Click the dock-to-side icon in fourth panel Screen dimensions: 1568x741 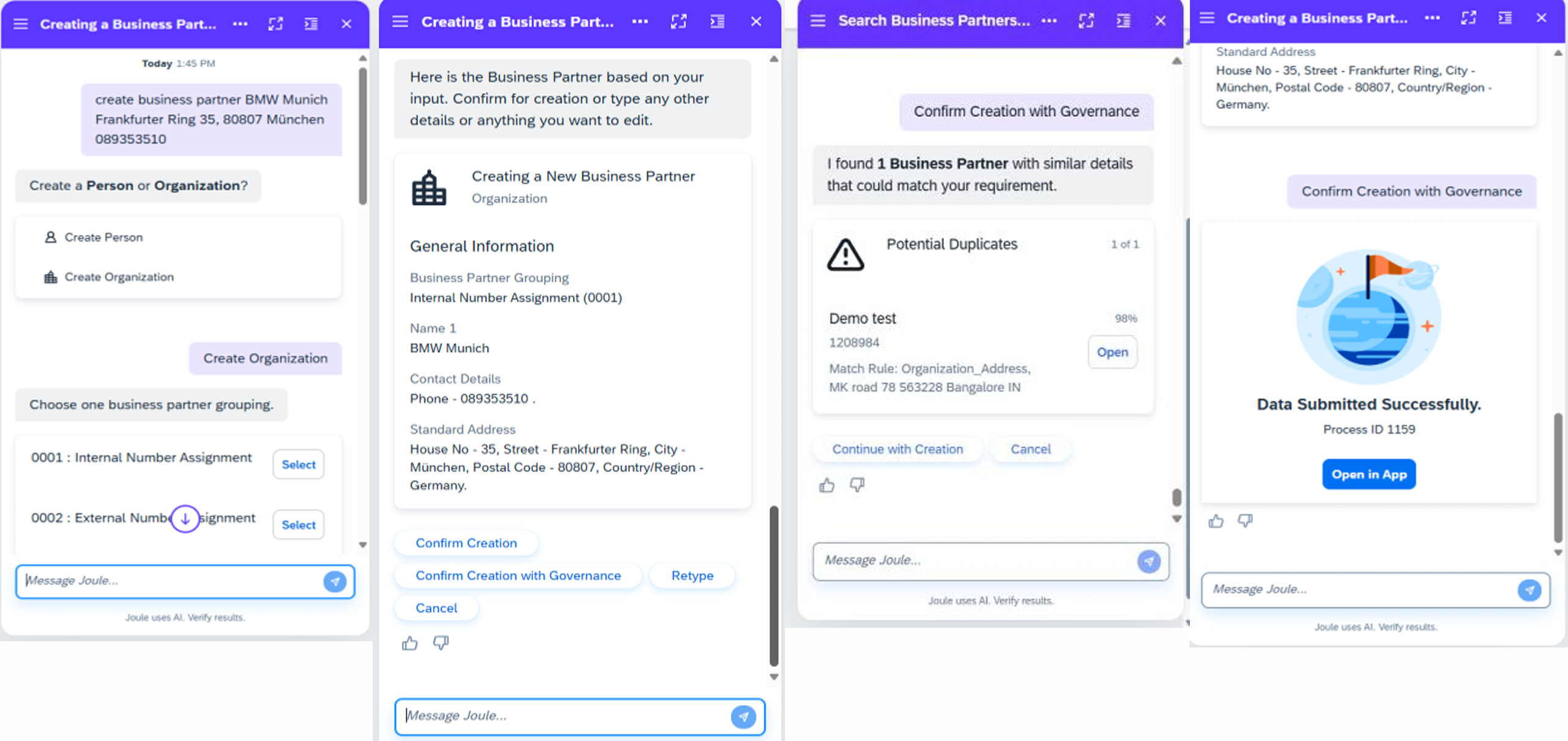pos(1504,18)
